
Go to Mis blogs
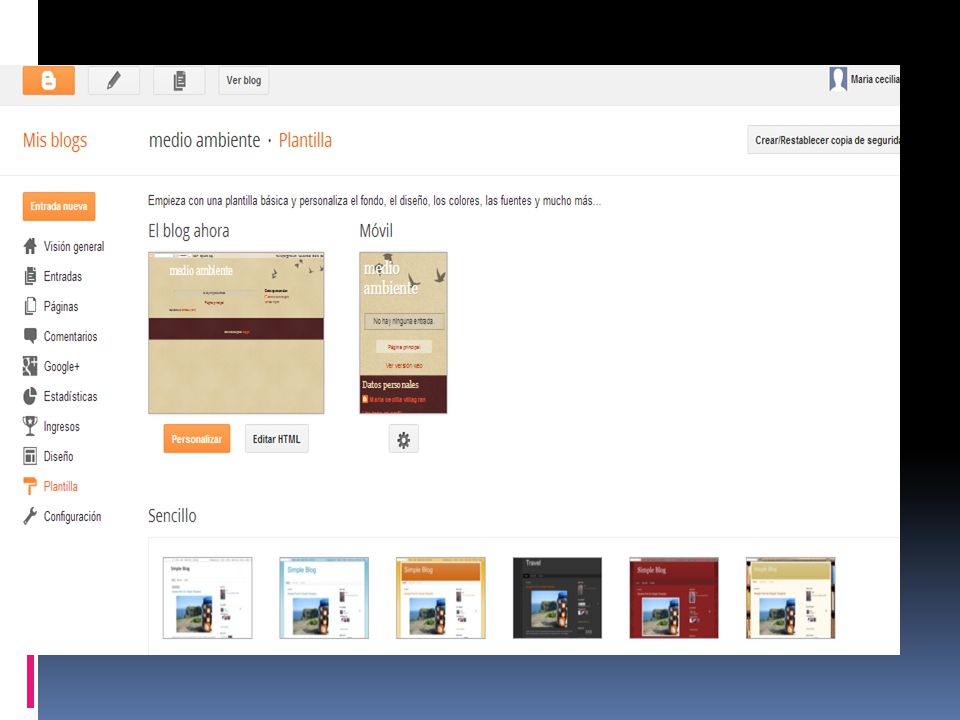click(55, 140)
